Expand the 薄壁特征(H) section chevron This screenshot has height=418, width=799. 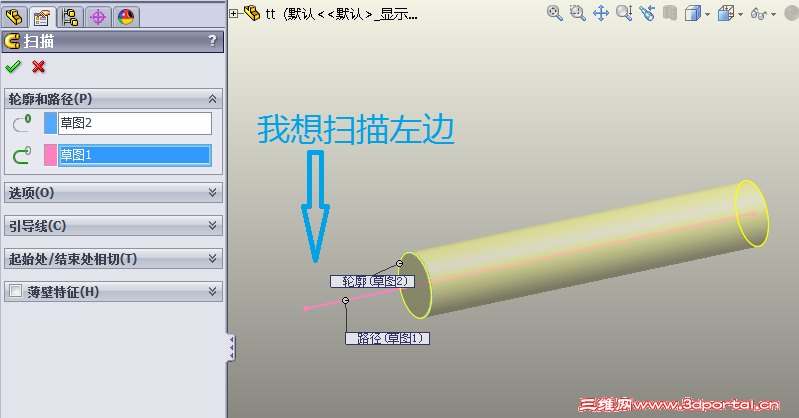click(x=212, y=292)
